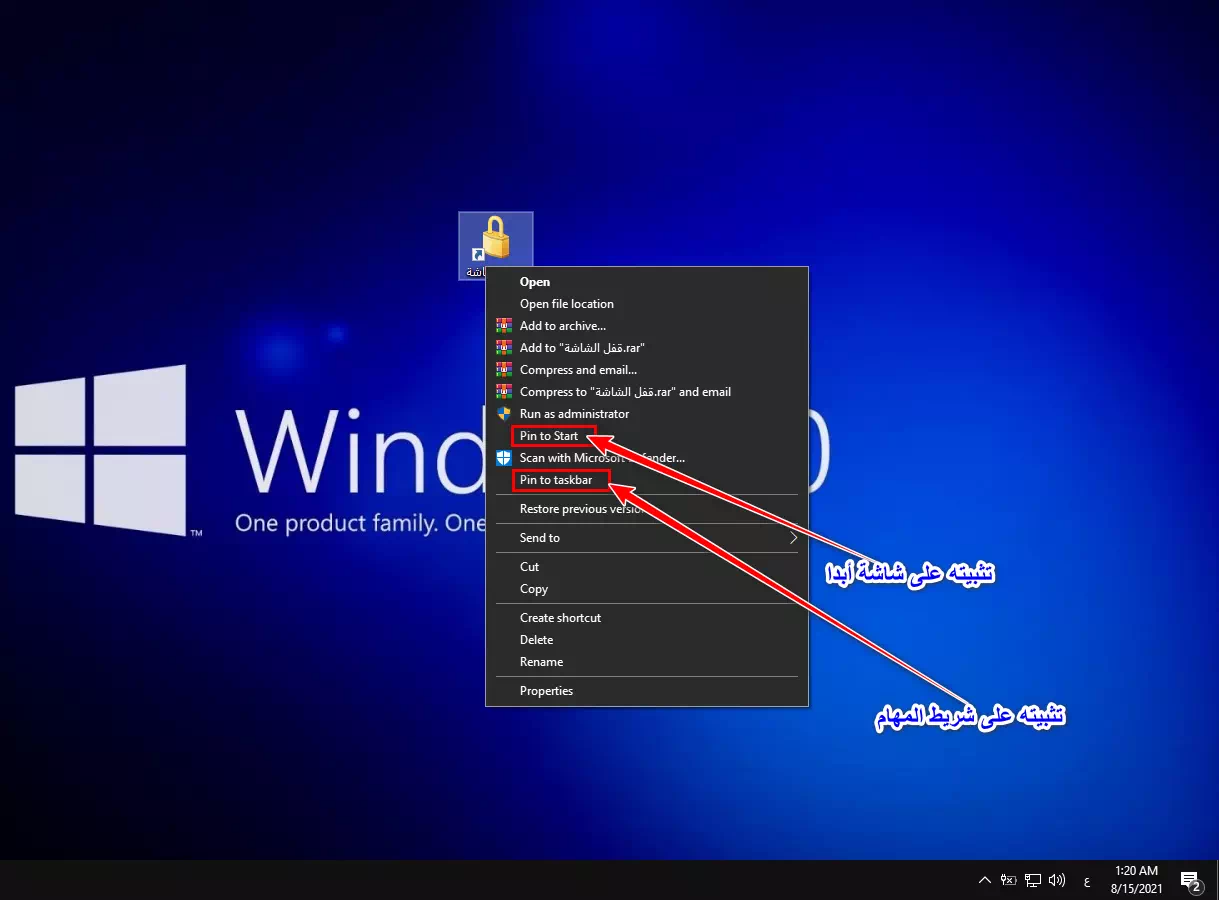
Task: Click the Arabic input language indicator
Action: click(x=1087, y=881)
